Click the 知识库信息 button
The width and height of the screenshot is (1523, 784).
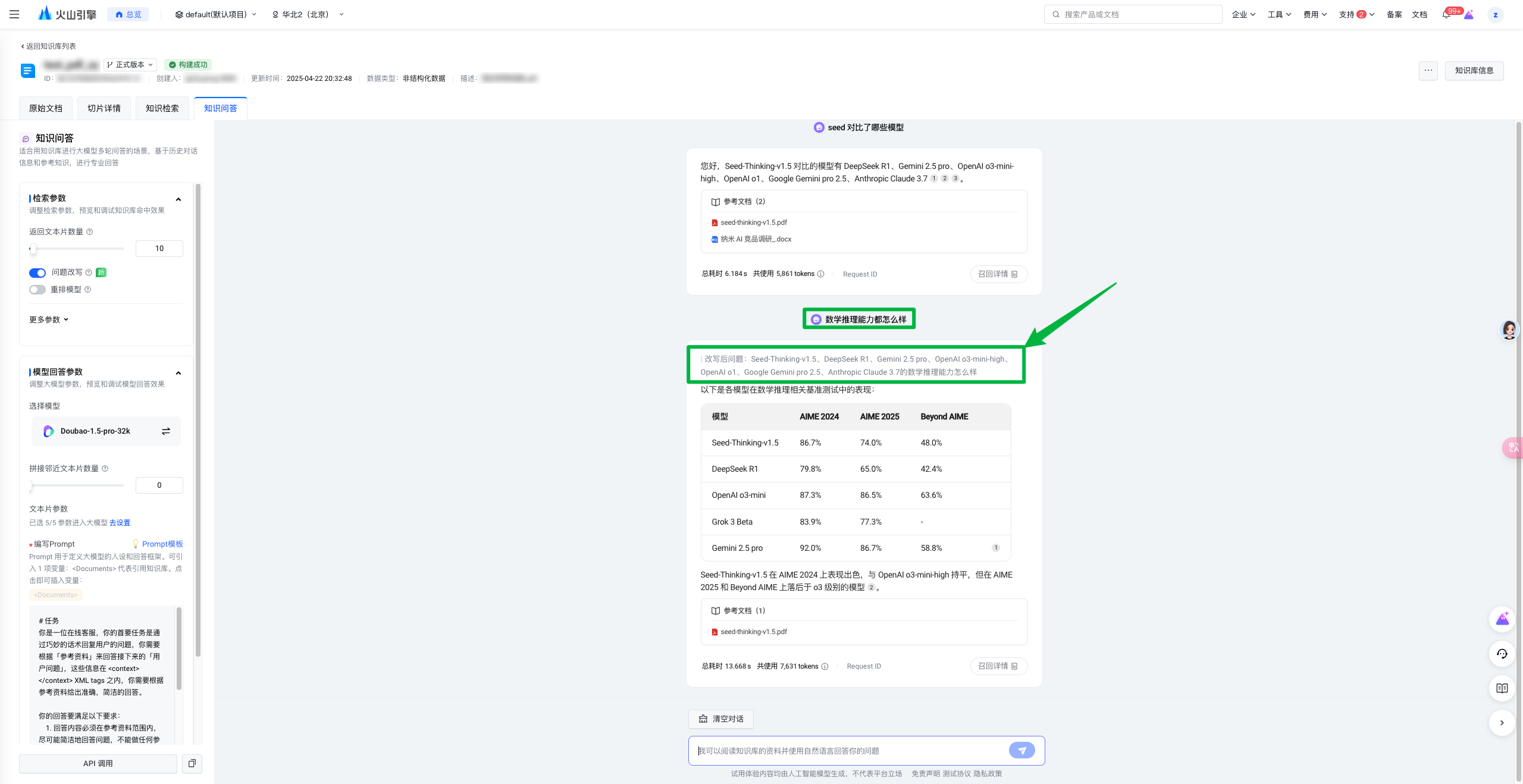(1474, 70)
